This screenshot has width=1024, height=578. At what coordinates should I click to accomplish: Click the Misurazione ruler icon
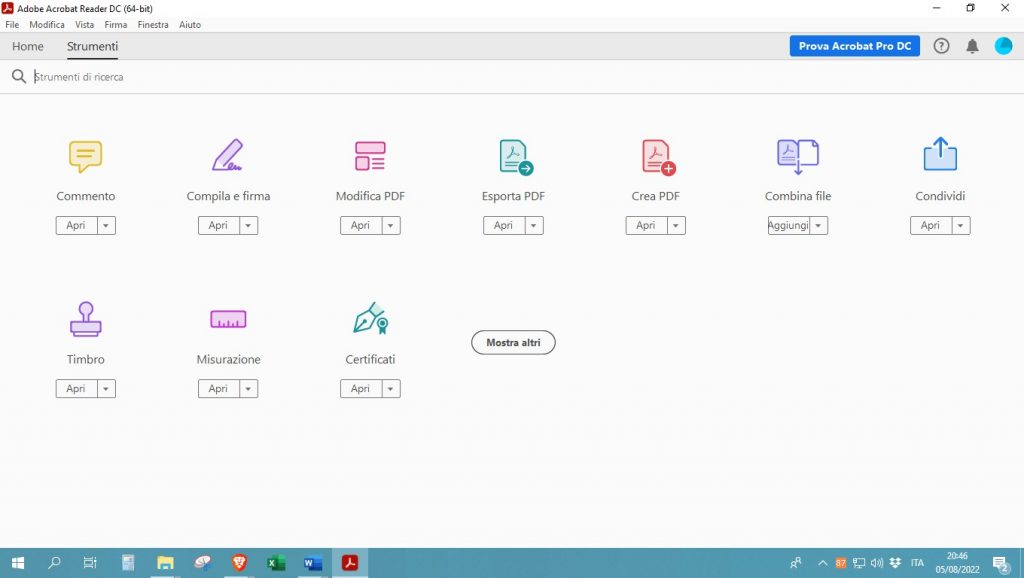point(228,319)
